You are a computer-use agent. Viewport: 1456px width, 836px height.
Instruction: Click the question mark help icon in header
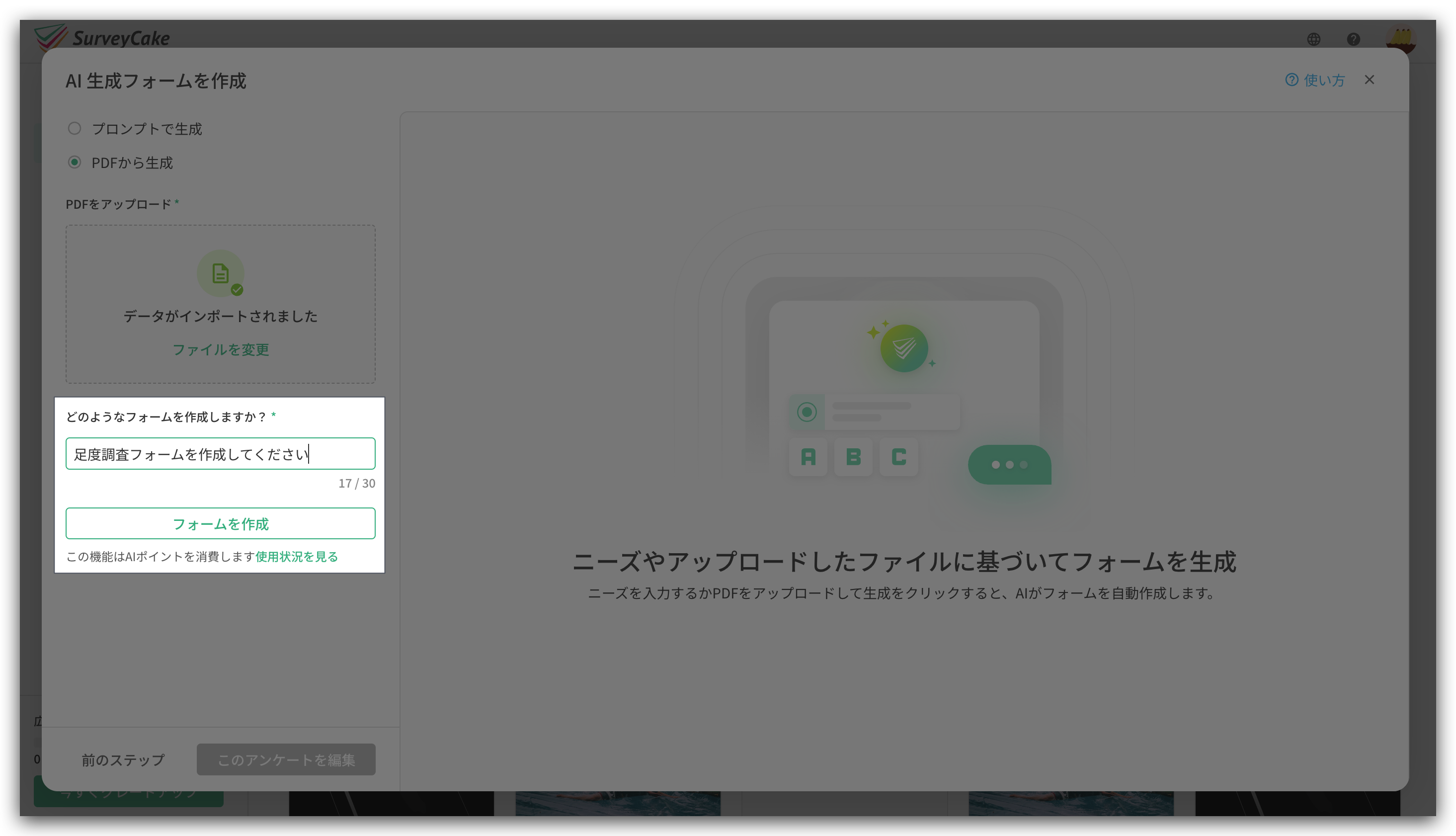[x=1353, y=39]
